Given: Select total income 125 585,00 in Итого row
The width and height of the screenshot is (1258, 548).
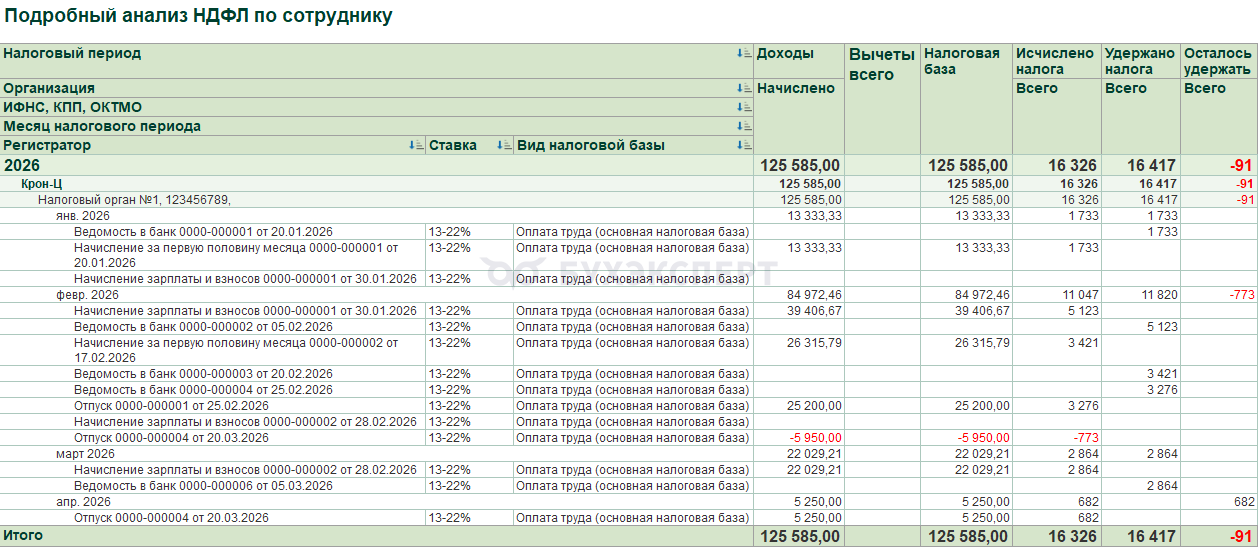Looking at the screenshot, I should click(801, 537).
